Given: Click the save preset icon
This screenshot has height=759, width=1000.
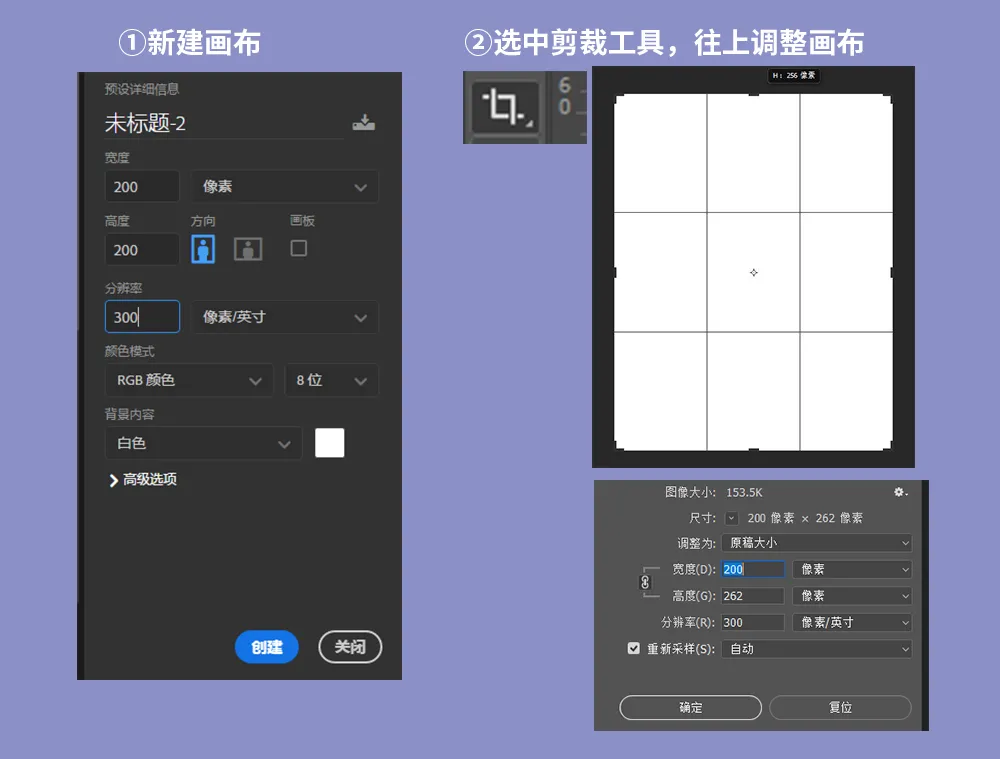Looking at the screenshot, I should pyautogui.click(x=363, y=123).
